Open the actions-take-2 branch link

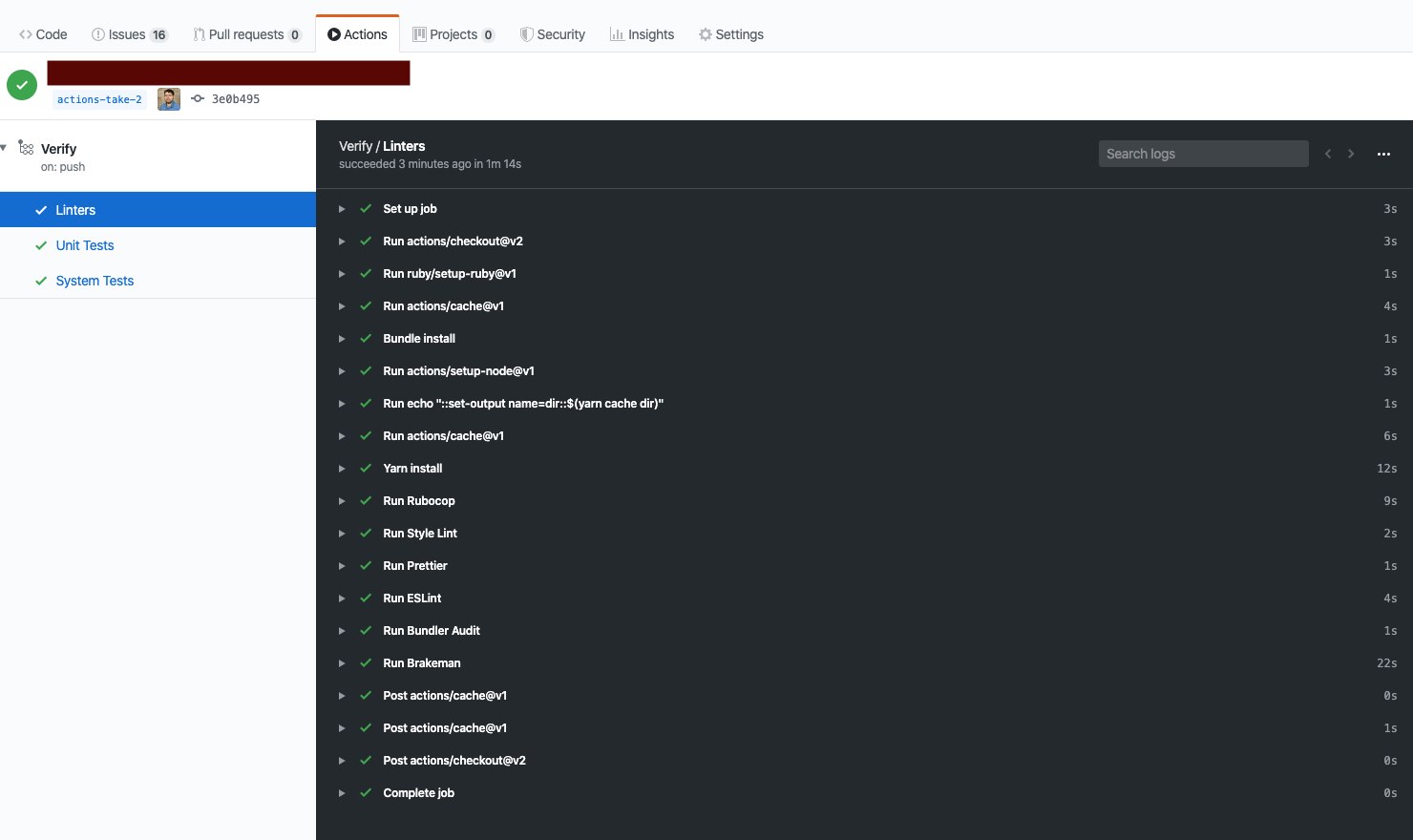pyautogui.click(x=99, y=99)
